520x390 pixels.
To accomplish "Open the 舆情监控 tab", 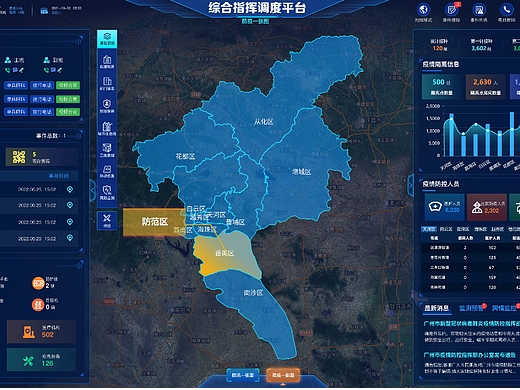I will click(504, 308).
